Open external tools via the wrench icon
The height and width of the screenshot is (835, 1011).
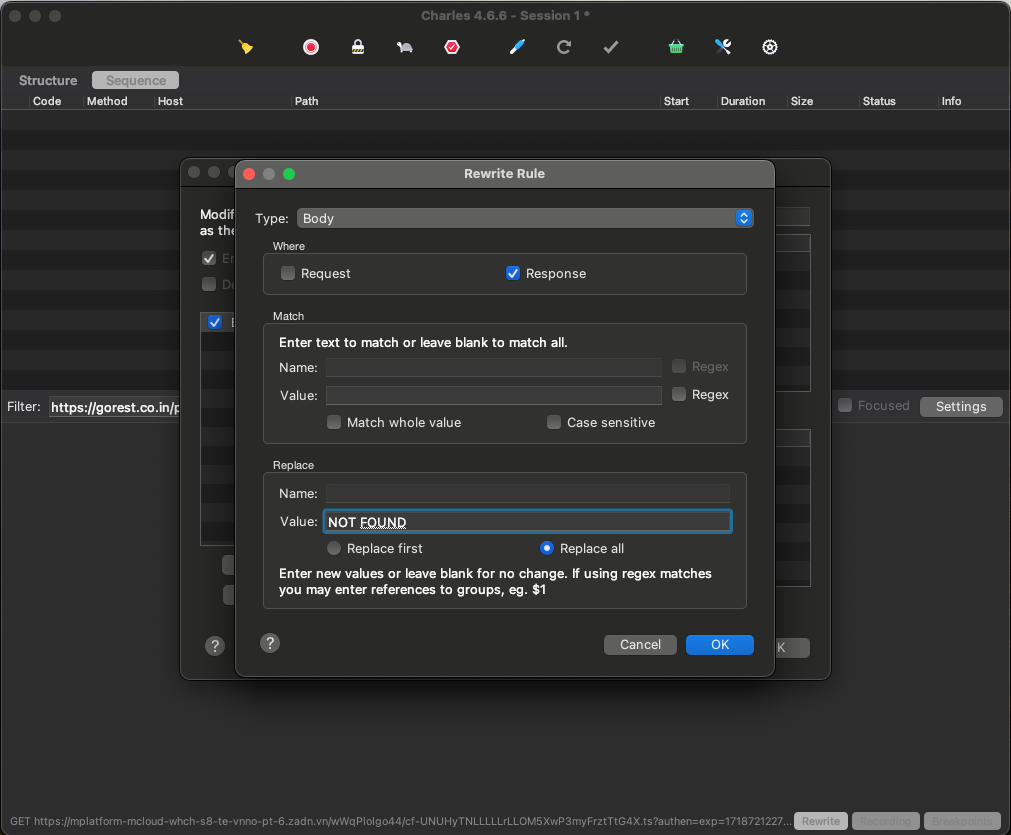pyautogui.click(x=722, y=46)
